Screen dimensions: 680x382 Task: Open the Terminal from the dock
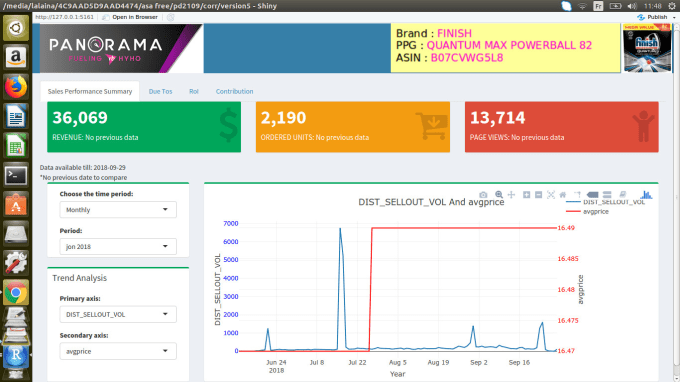tap(16, 175)
